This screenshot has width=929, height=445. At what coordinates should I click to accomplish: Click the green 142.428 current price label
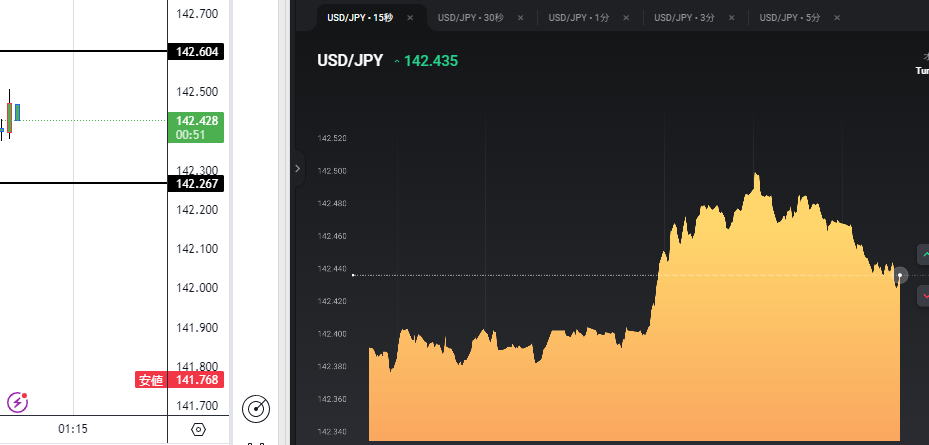point(197,127)
